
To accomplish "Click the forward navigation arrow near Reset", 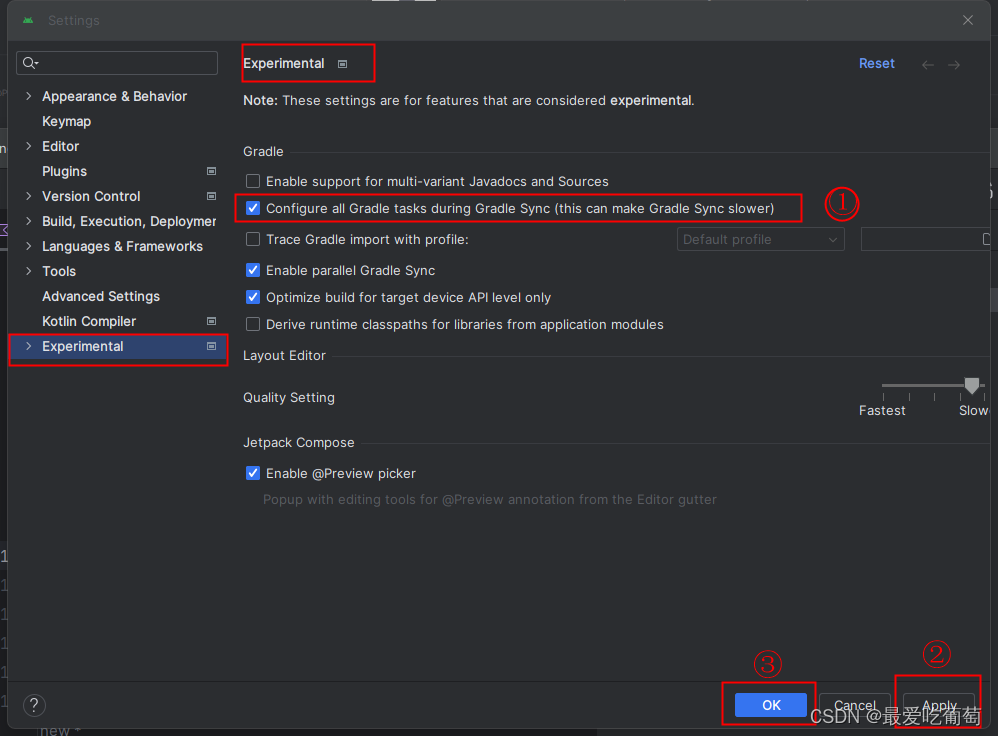I will coord(953,63).
